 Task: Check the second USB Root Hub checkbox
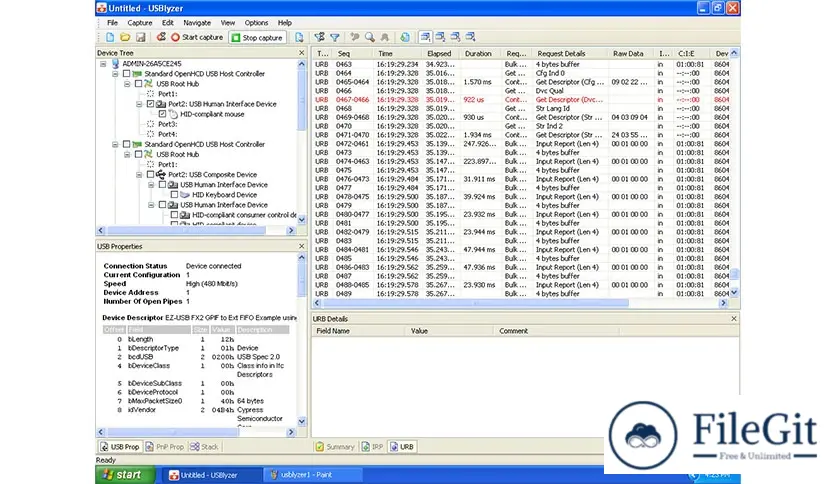pos(139,155)
